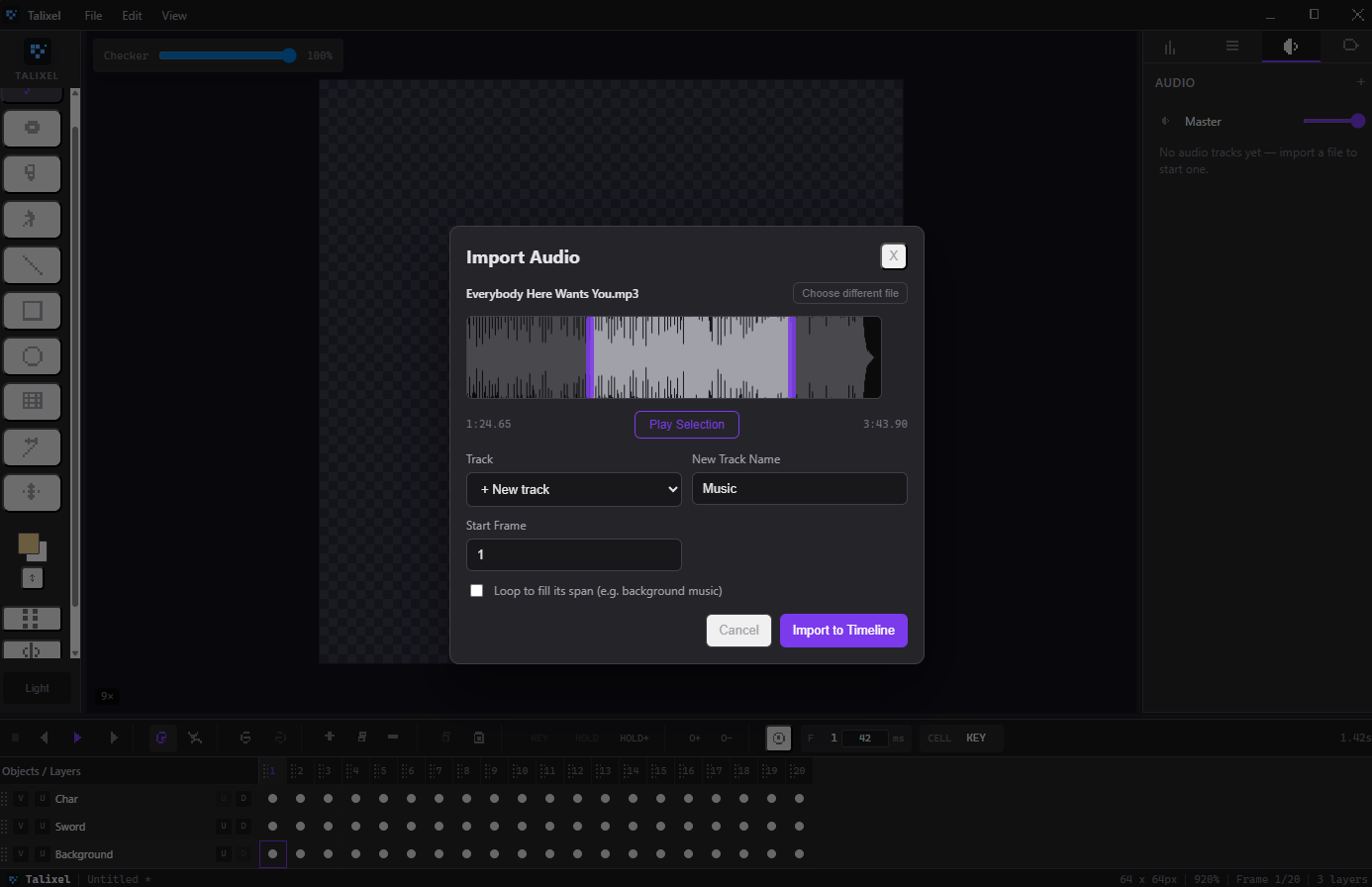Screen dimensions: 1372x887
Task: Select the move arrows tool
Action: click(x=33, y=492)
